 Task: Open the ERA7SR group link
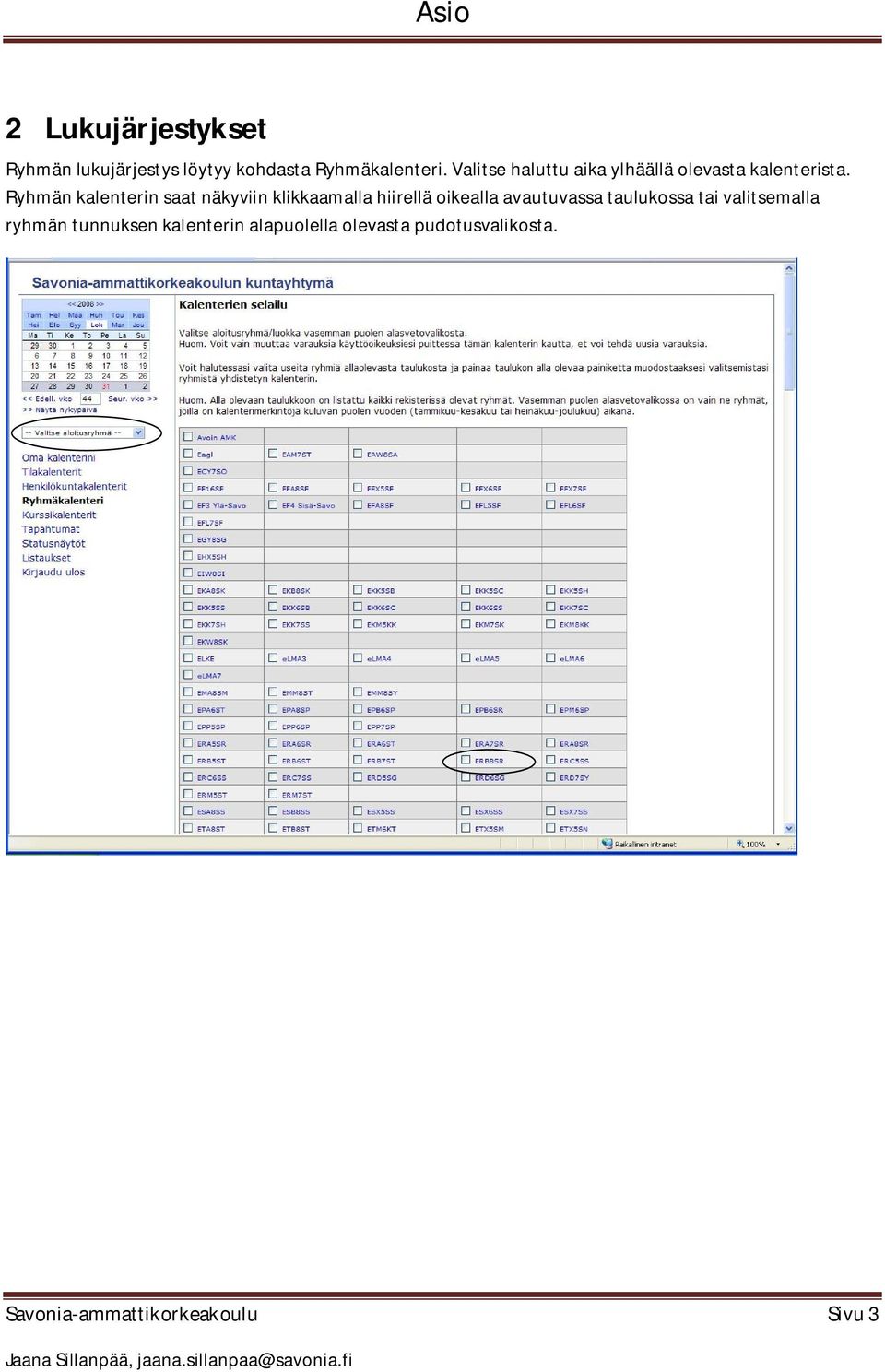tap(489, 744)
